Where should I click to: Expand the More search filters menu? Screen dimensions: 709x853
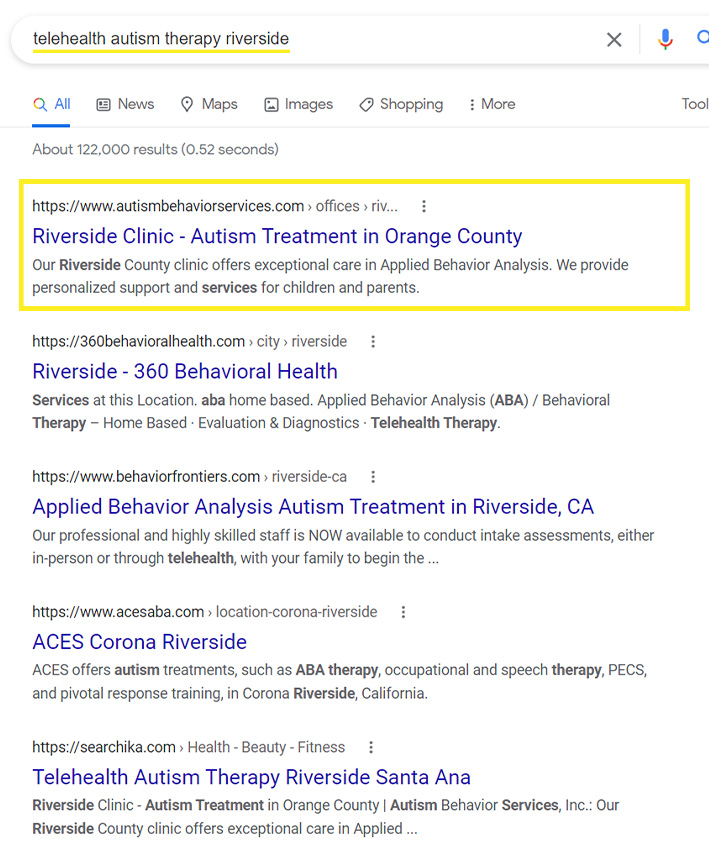[x=491, y=104]
